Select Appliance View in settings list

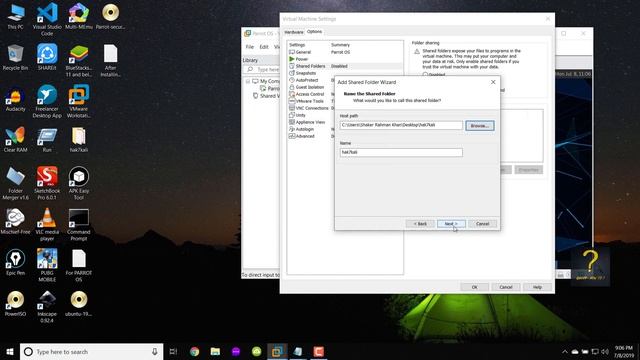click(x=311, y=122)
